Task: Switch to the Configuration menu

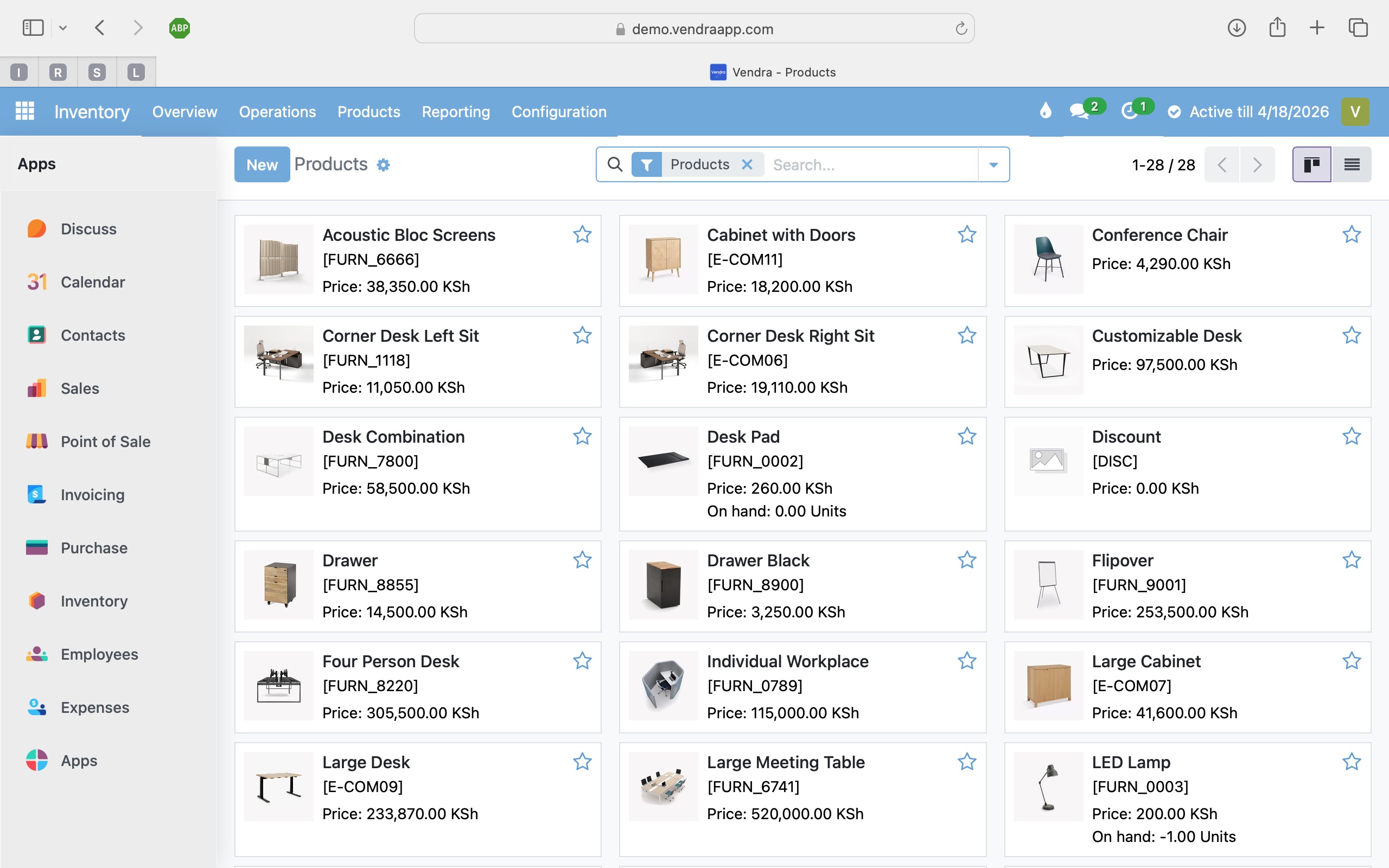Action: click(x=559, y=111)
